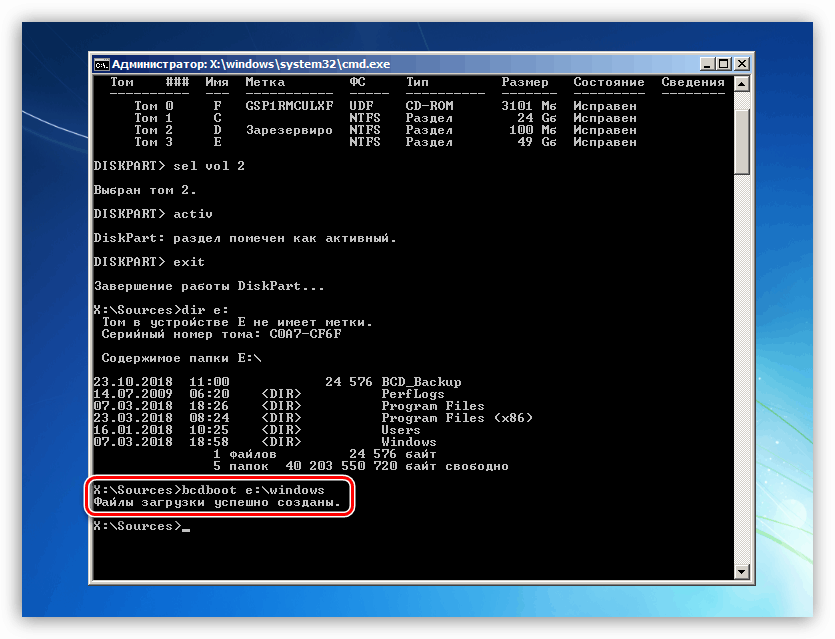Click the 'Program Files (x86)' entry
The image size is (835, 639).
(x=457, y=418)
